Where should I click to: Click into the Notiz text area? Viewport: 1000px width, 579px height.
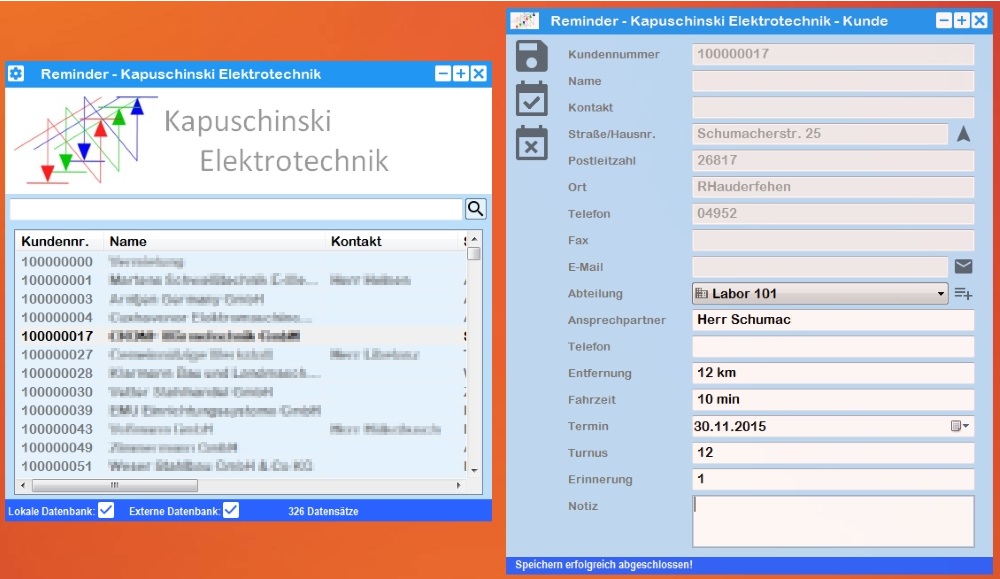point(832,520)
